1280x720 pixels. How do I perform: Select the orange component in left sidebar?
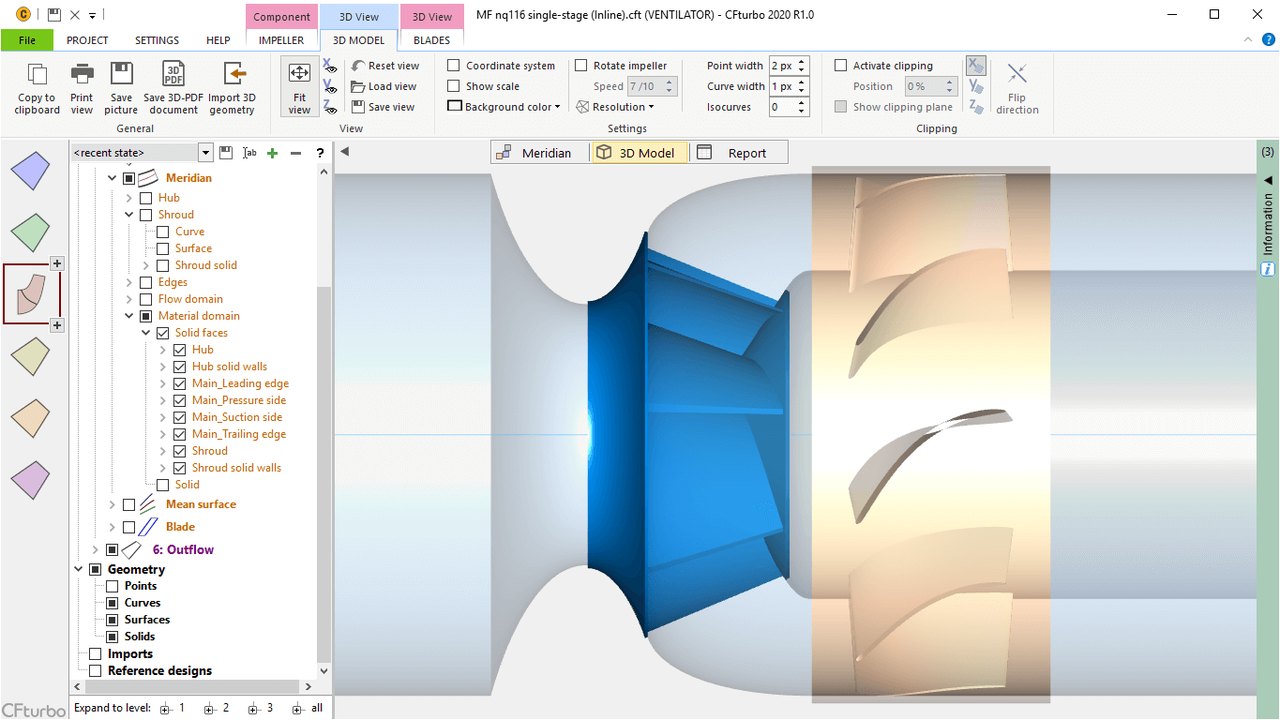[x=30, y=418]
